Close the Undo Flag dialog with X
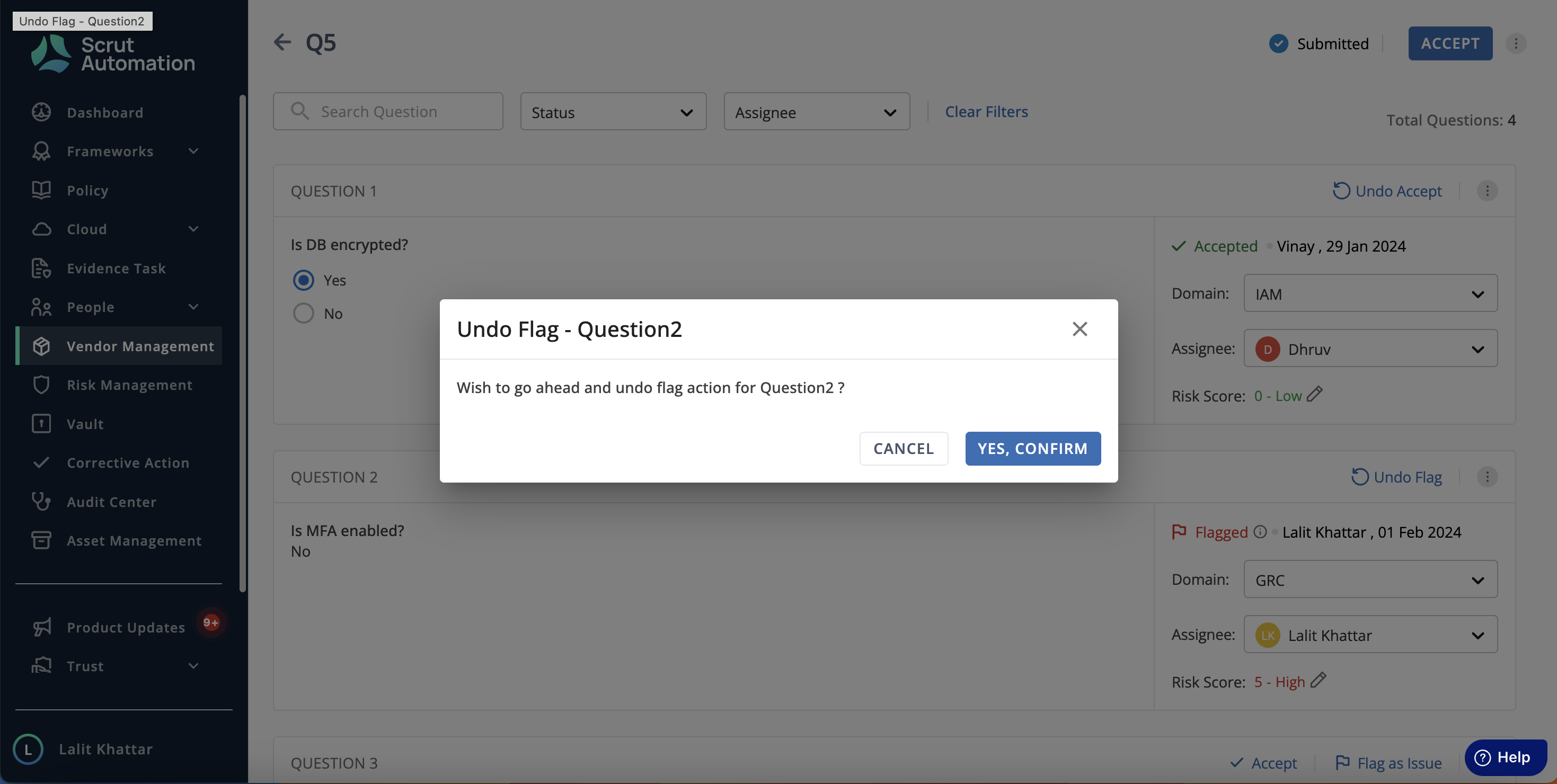The height and width of the screenshot is (784, 1557). (1080, 328)
